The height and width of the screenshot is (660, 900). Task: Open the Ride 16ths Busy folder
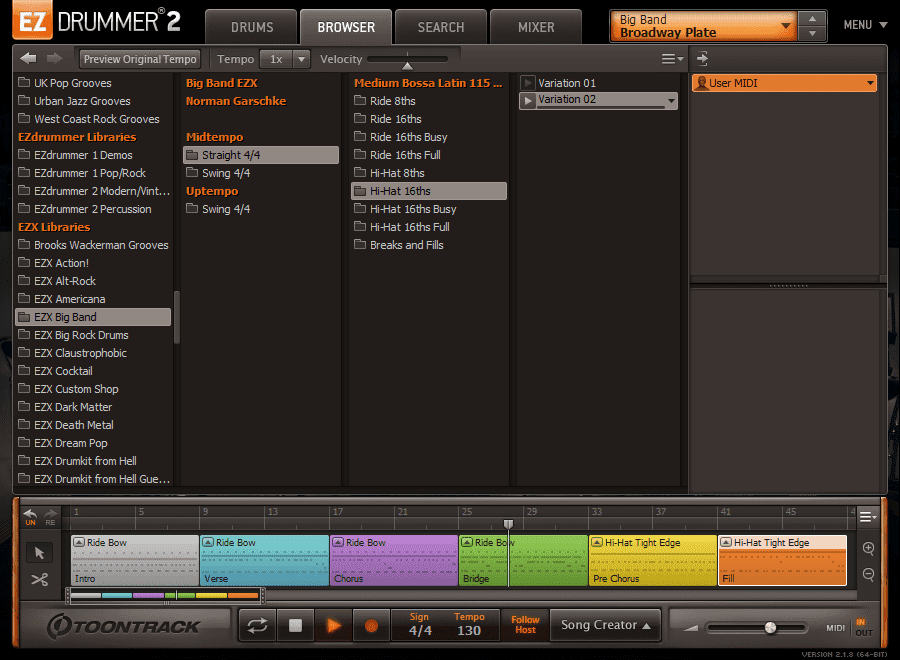point(429,137)
